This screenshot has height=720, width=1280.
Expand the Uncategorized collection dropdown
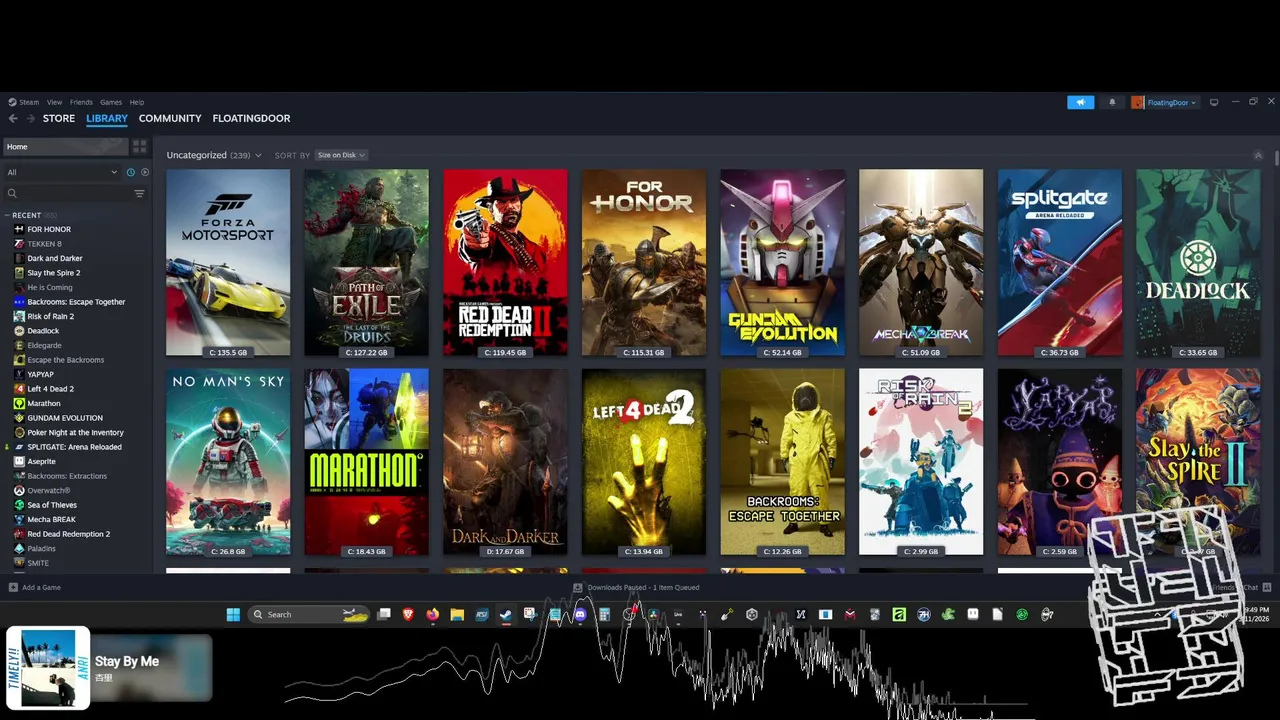click(x=214, y=155)
